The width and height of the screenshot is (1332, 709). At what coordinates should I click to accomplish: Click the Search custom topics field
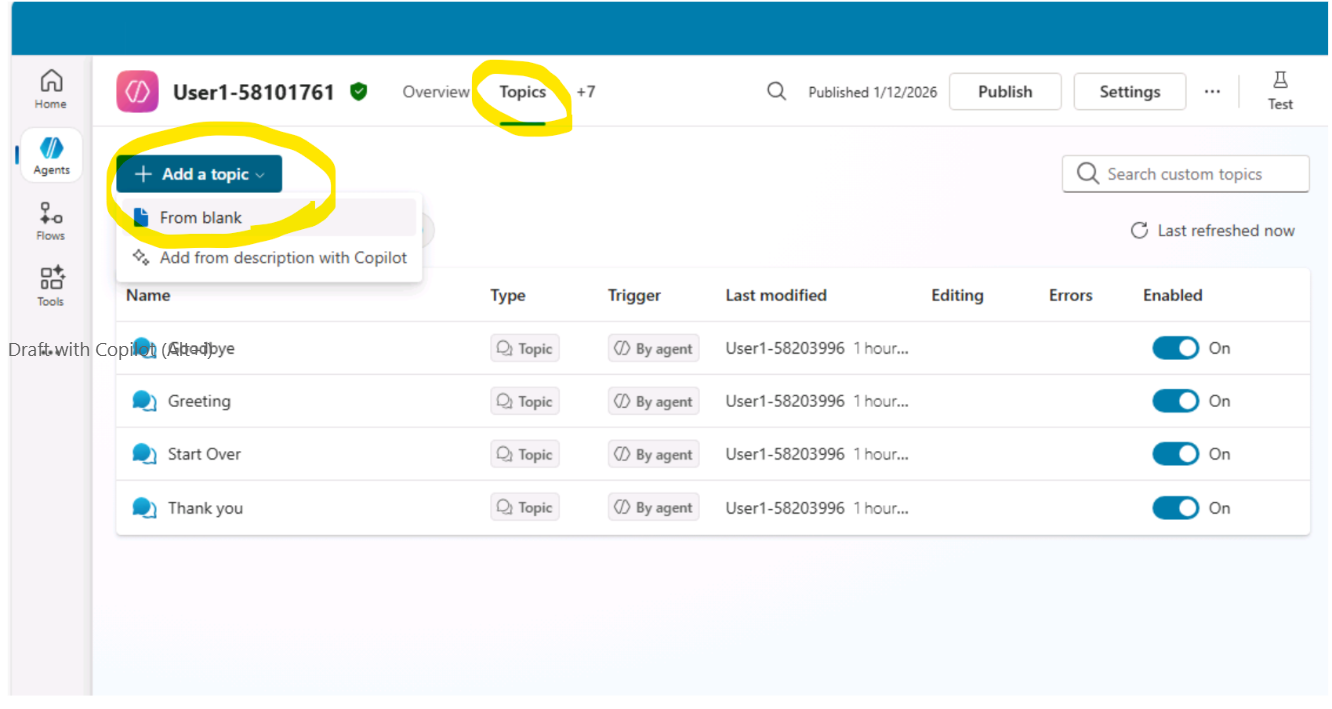coord(1186,174)
